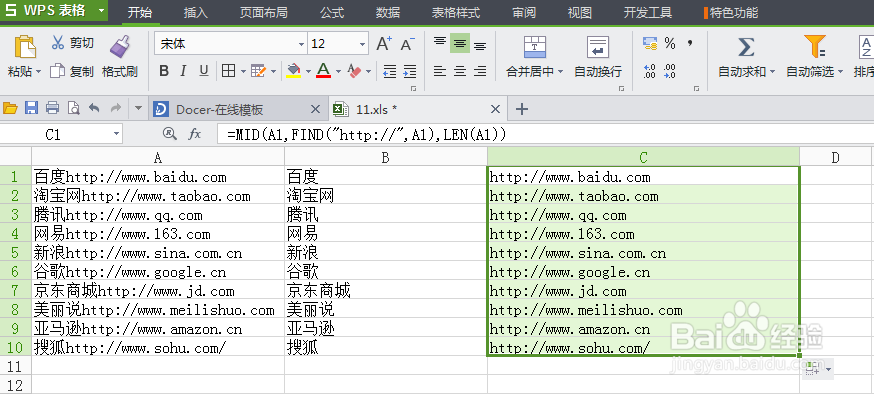Viewport: 874px width, 394px height.
Task: Toggle Italic formatting
Action: (x=183, y=71)
